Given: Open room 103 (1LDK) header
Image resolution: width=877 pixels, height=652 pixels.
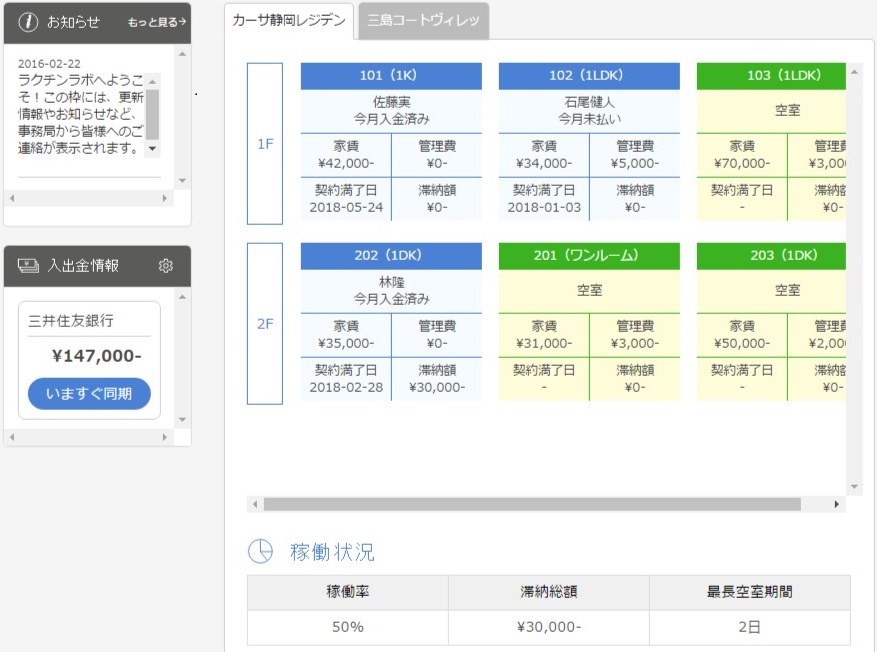Looking at the screenshot, I should (x=771, y=75).
